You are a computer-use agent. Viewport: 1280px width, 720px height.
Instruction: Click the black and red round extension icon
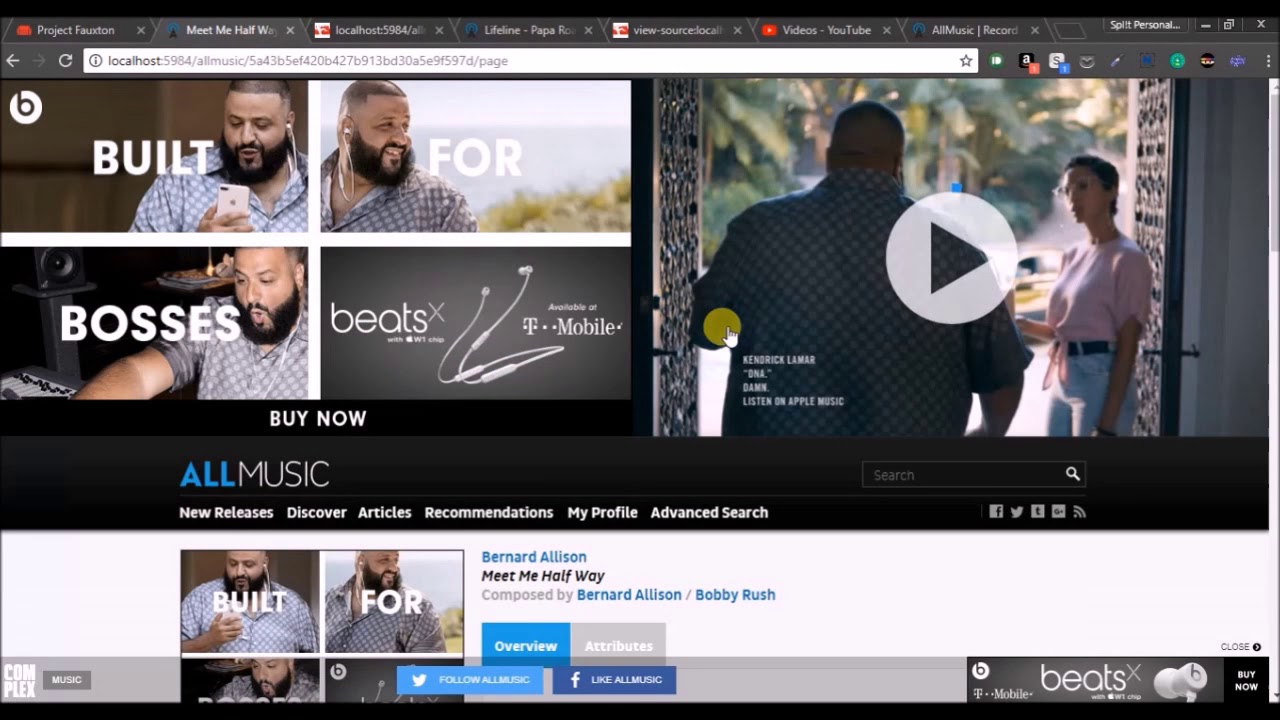click(x=1207, y=61)
